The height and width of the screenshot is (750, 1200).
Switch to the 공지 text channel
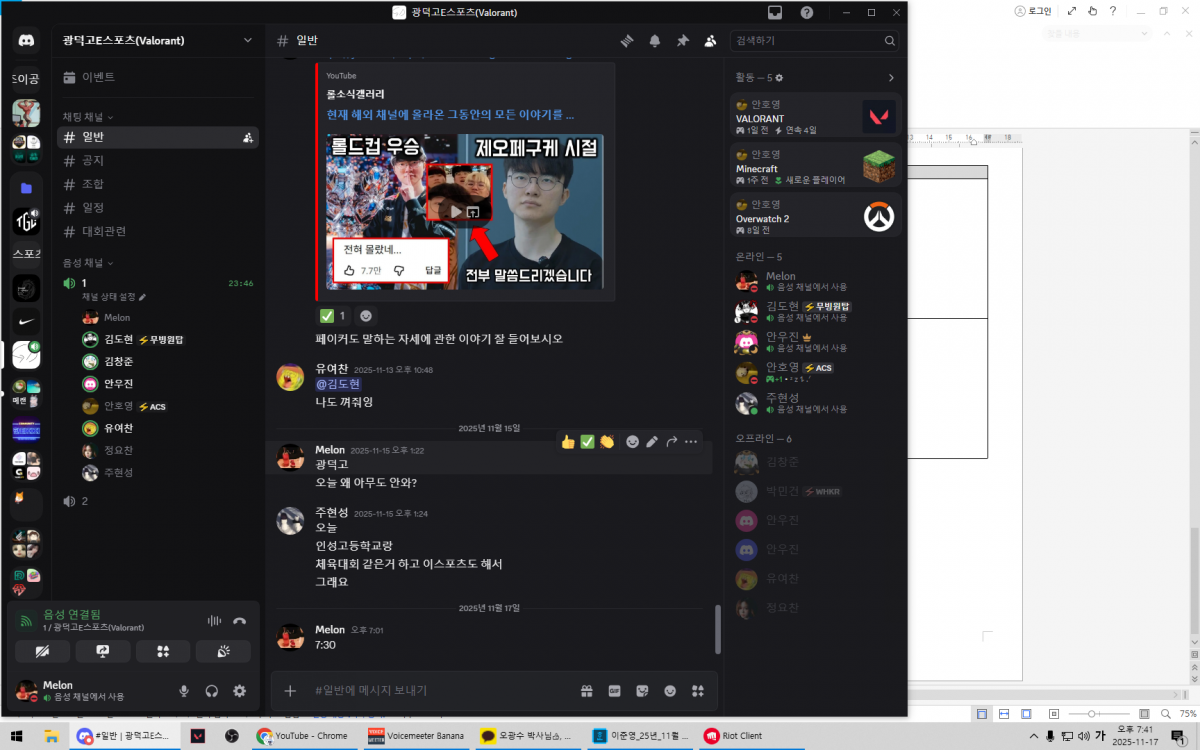pos(92,161)
